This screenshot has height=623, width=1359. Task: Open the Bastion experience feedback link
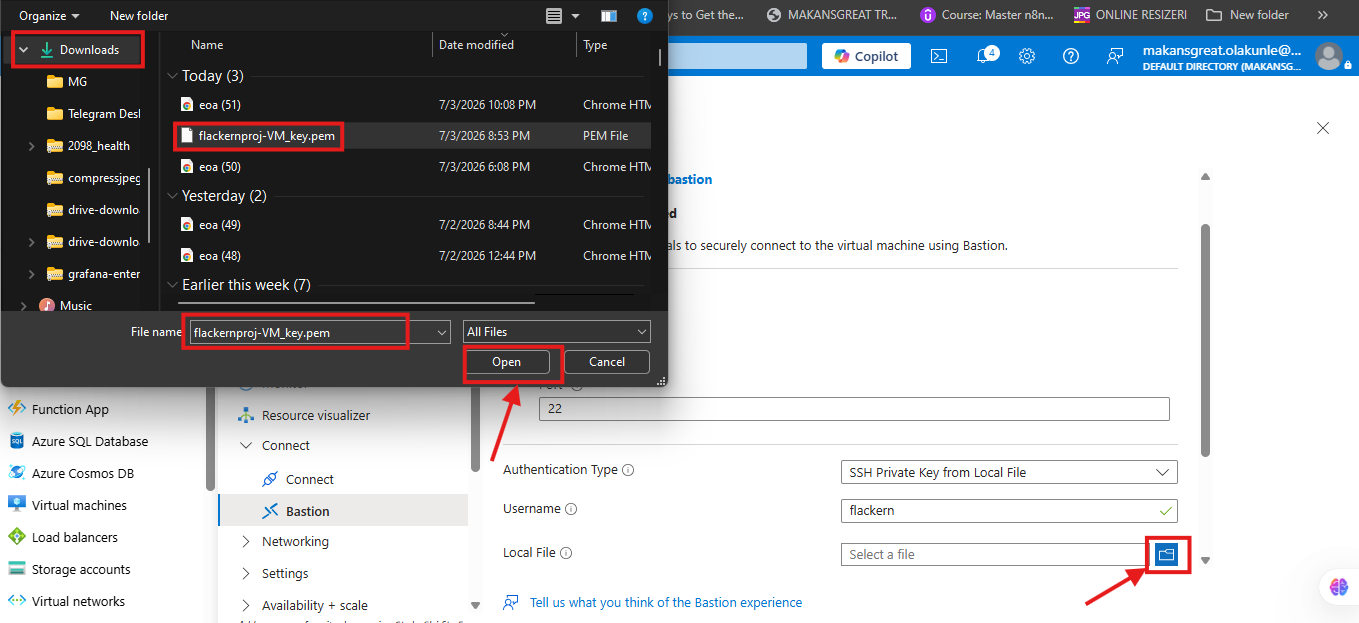point(666,602)
